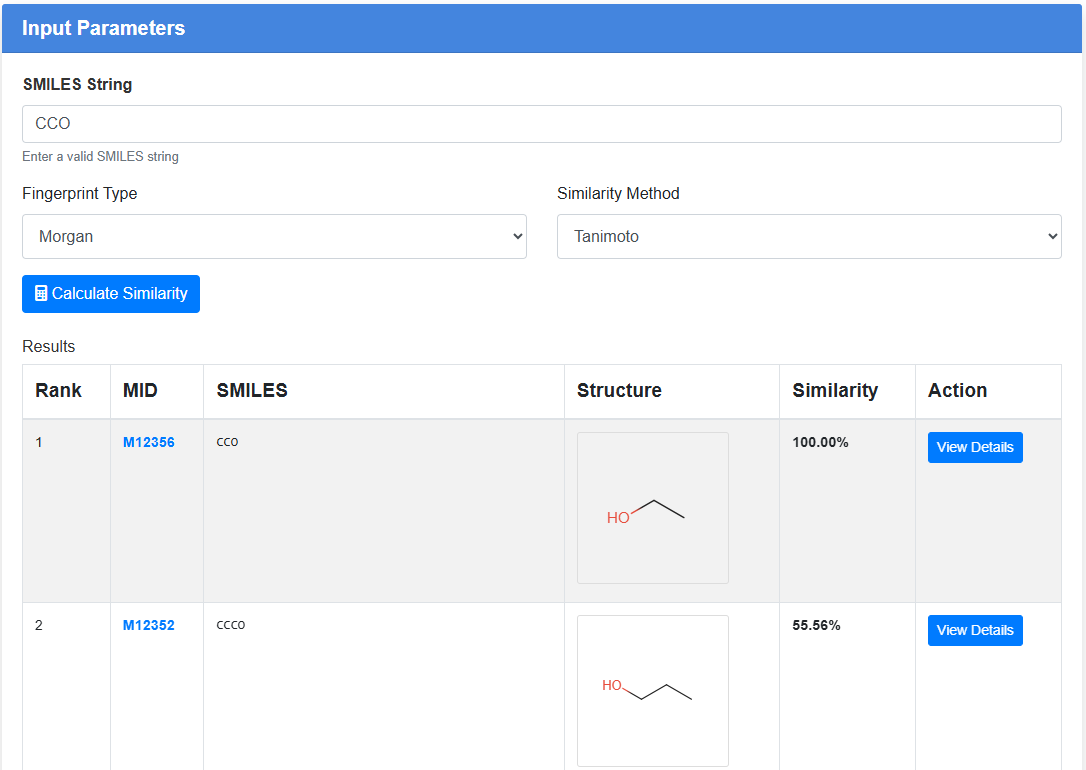Viewport: 1086px width, 770px height.
Task: Click the calculator icon on Calculate Similarity
Action: coord(41,294)
